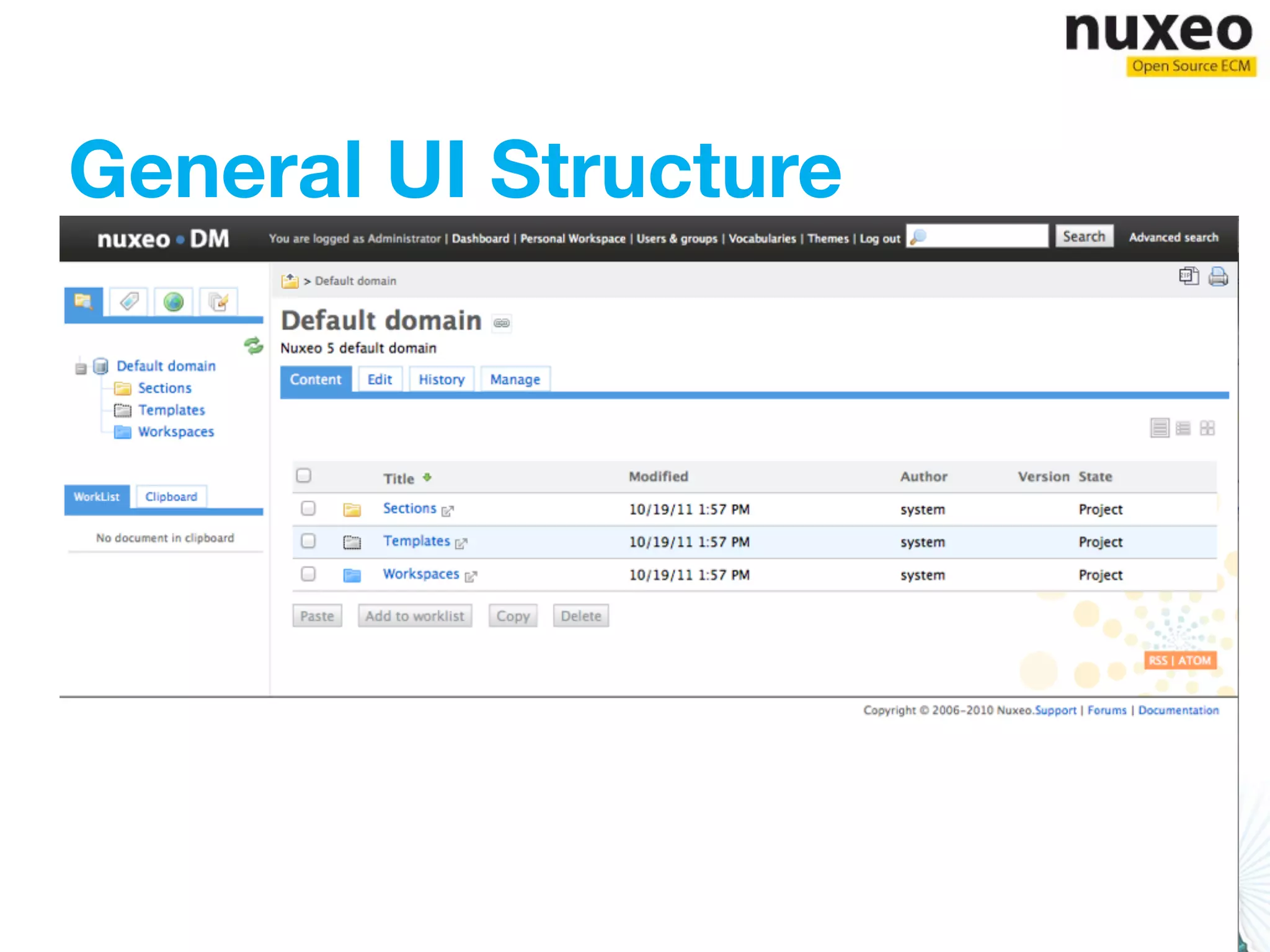
Task: Open the tag cloud navigation tab icon
Action: [129, 302]
